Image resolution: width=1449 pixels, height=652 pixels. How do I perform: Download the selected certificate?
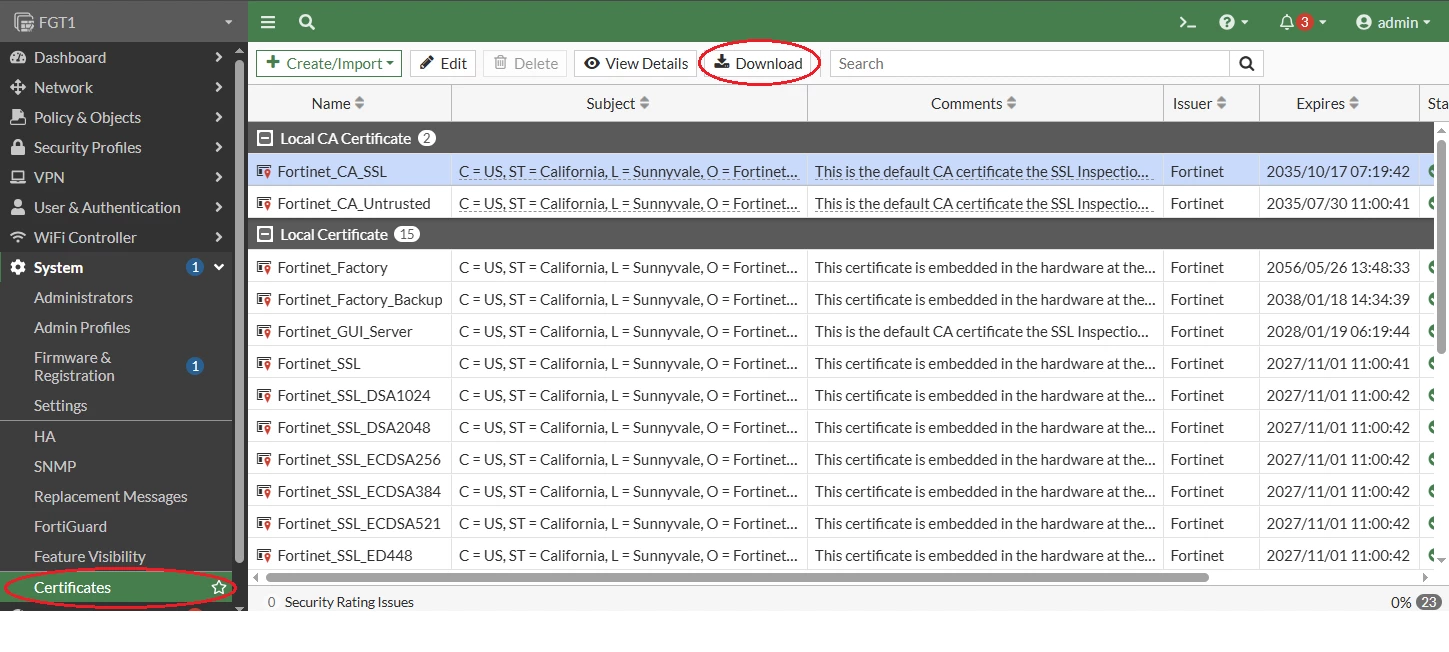759,63
